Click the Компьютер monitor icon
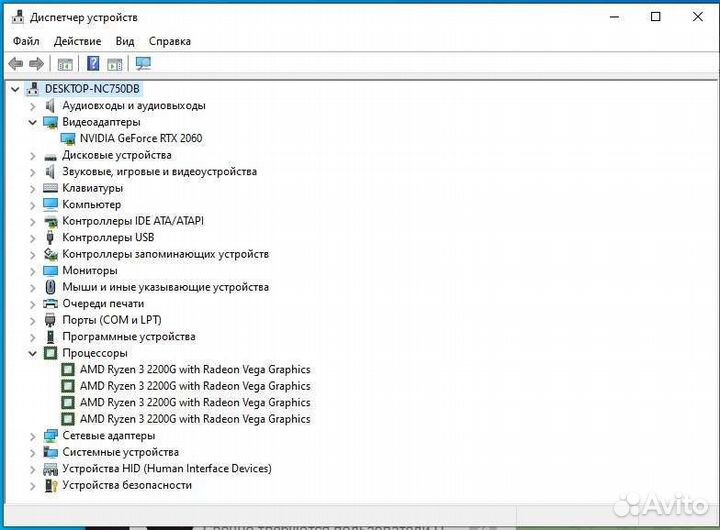 click(x=50, y=204)
